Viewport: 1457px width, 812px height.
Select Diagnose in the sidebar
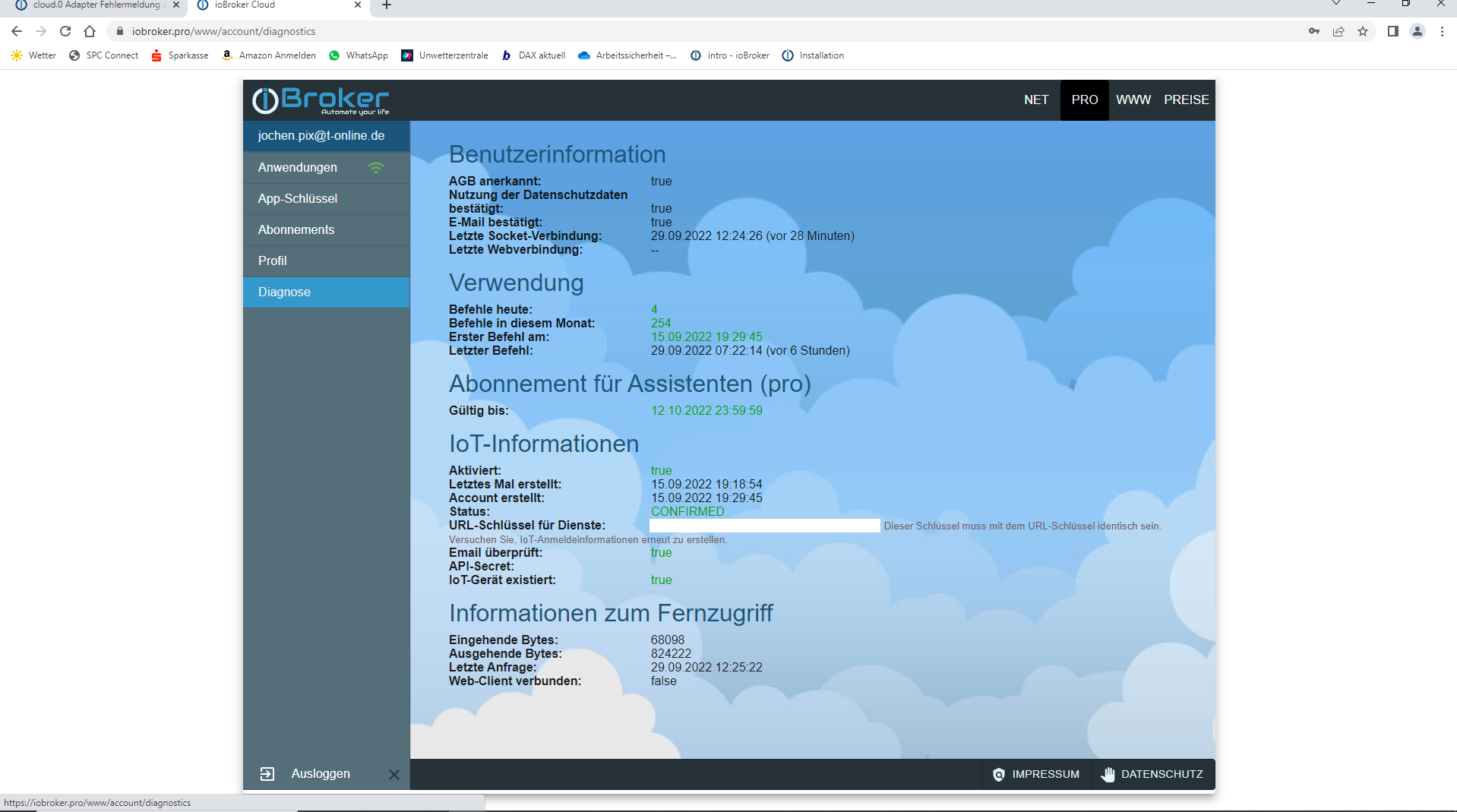[x=327, y=292]
